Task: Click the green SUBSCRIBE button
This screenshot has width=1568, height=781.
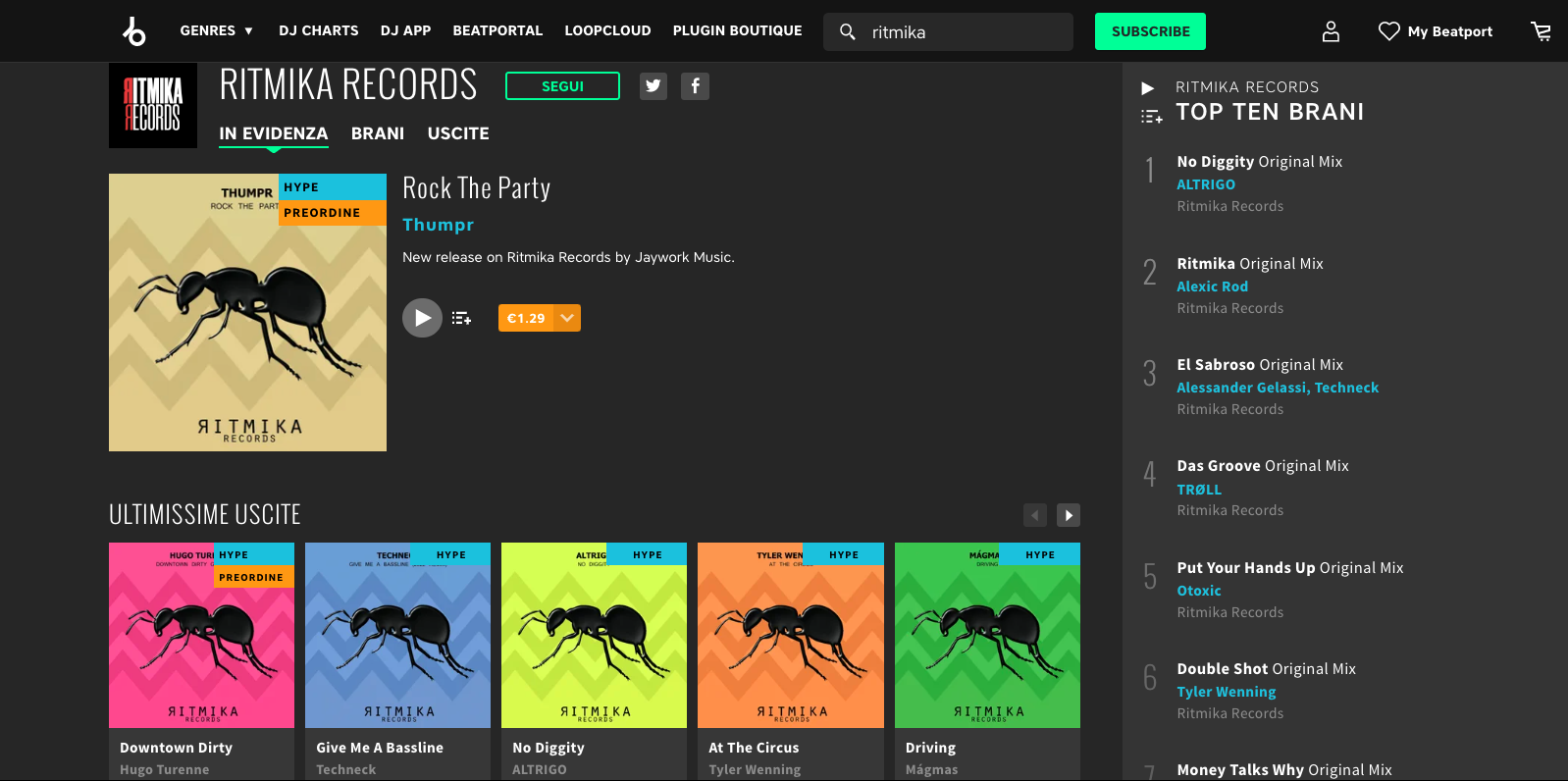Action: click(x=1150, y=31)
